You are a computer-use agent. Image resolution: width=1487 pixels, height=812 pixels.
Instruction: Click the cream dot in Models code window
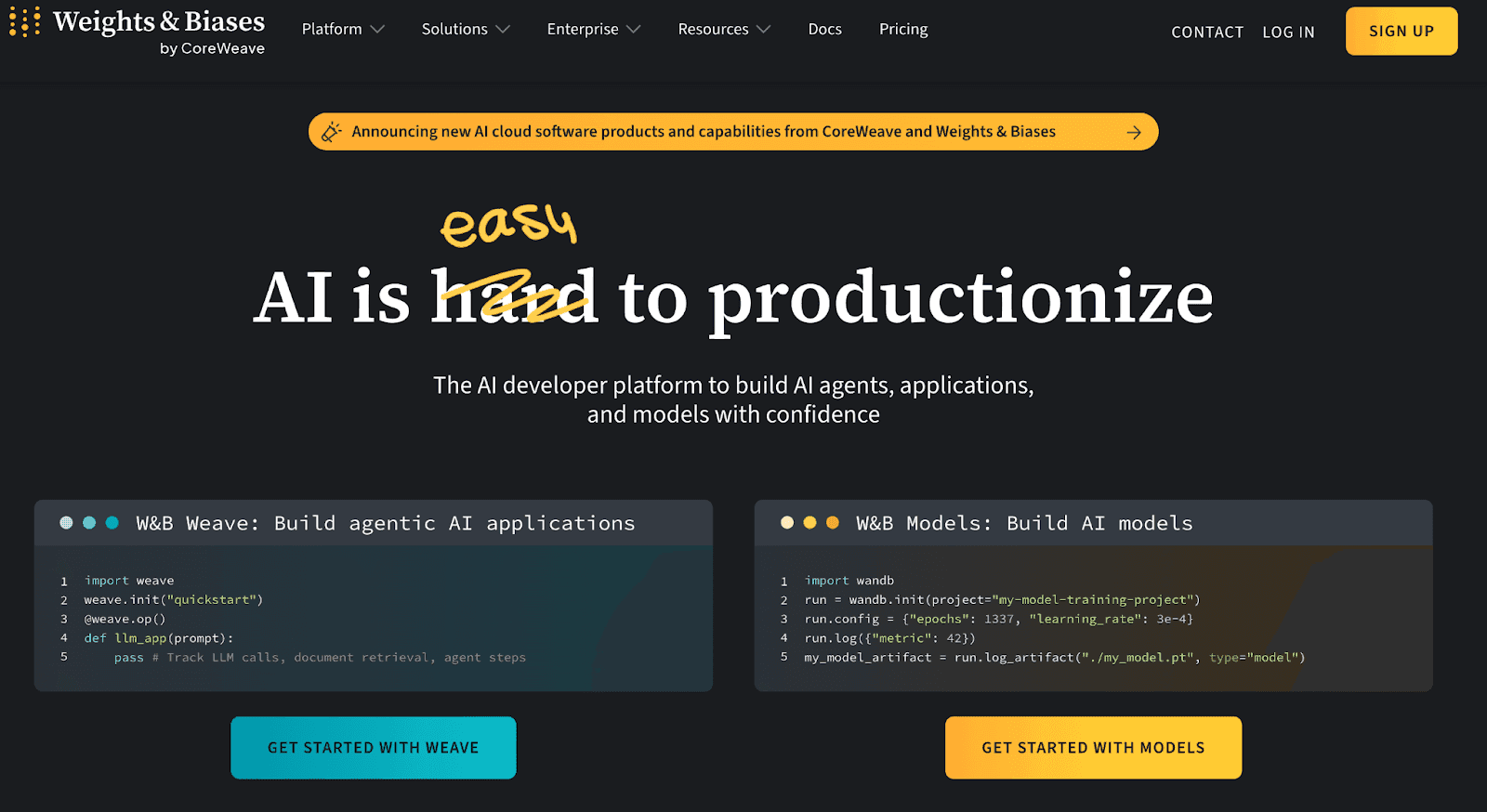[787, 523]
